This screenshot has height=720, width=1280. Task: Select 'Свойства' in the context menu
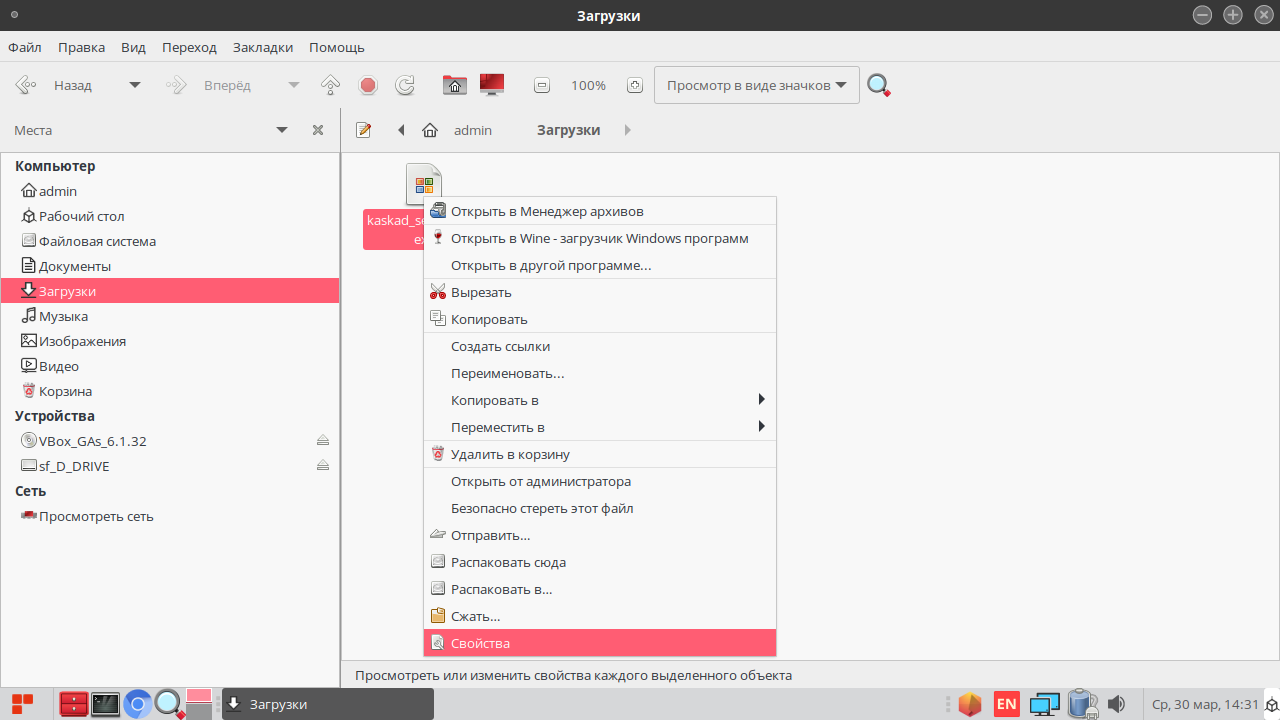coord(600,643)
